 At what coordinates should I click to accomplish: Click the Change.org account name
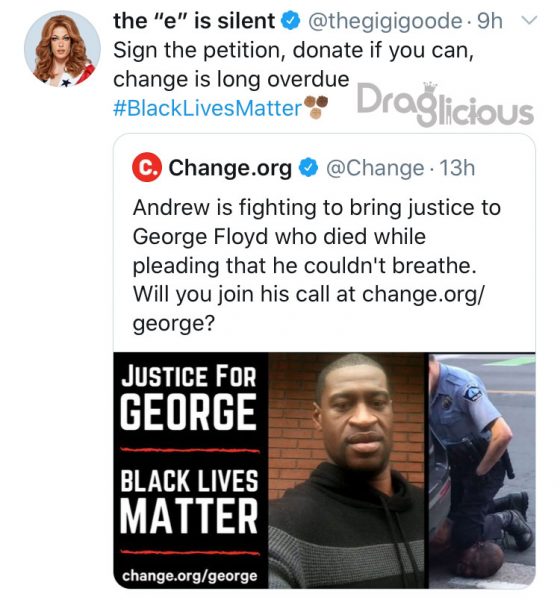click(230, 168)
